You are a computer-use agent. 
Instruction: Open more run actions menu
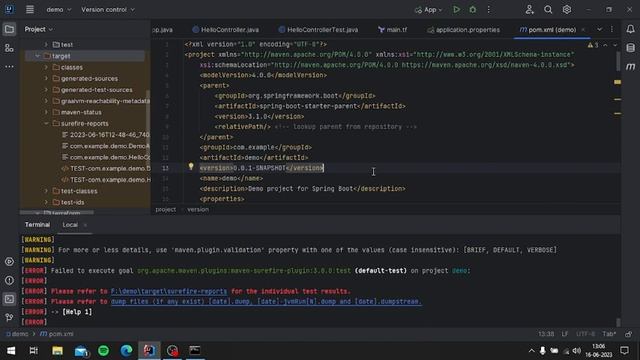click(489, 9)
